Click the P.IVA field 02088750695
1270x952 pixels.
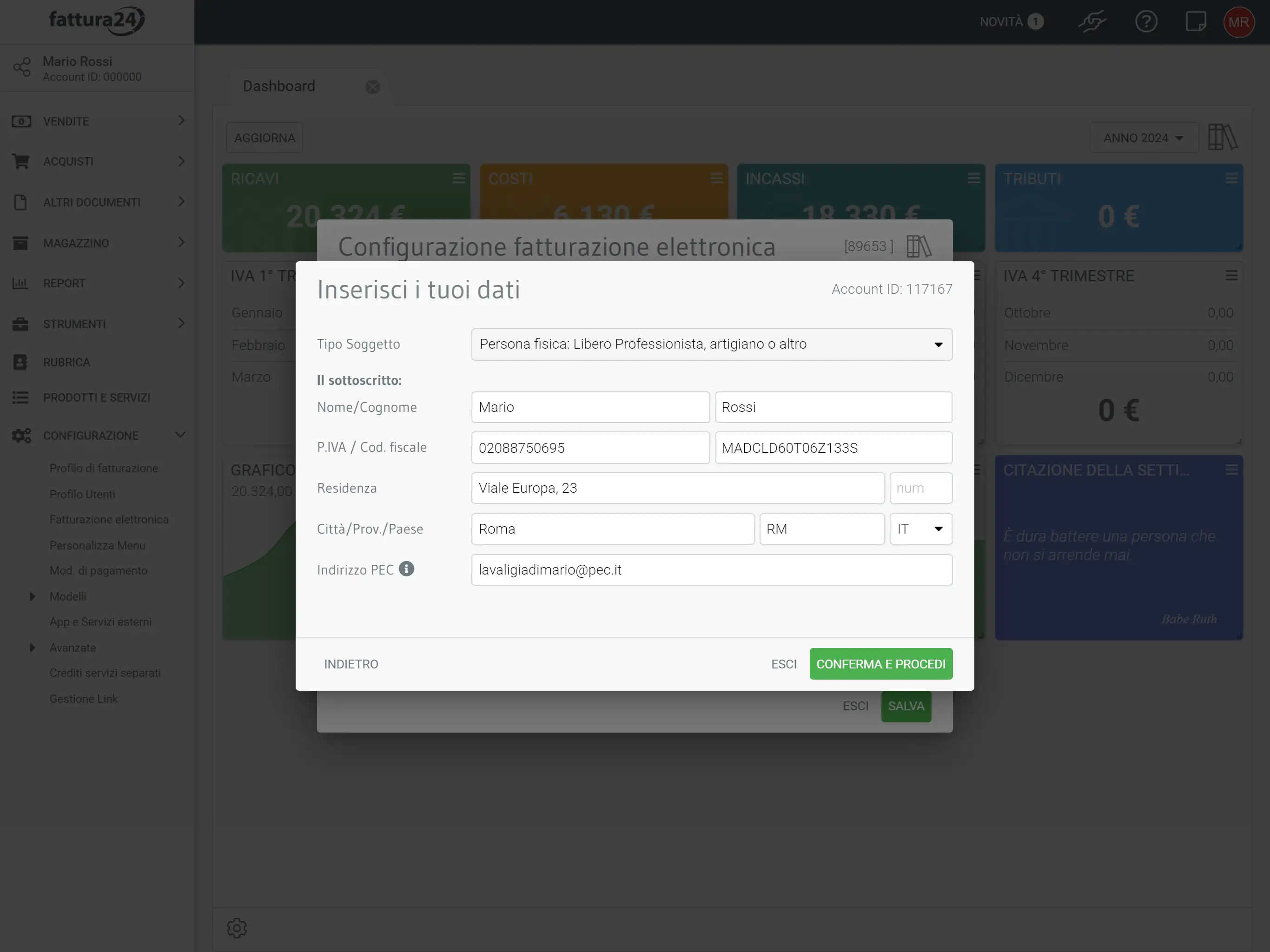coord(590,447)
